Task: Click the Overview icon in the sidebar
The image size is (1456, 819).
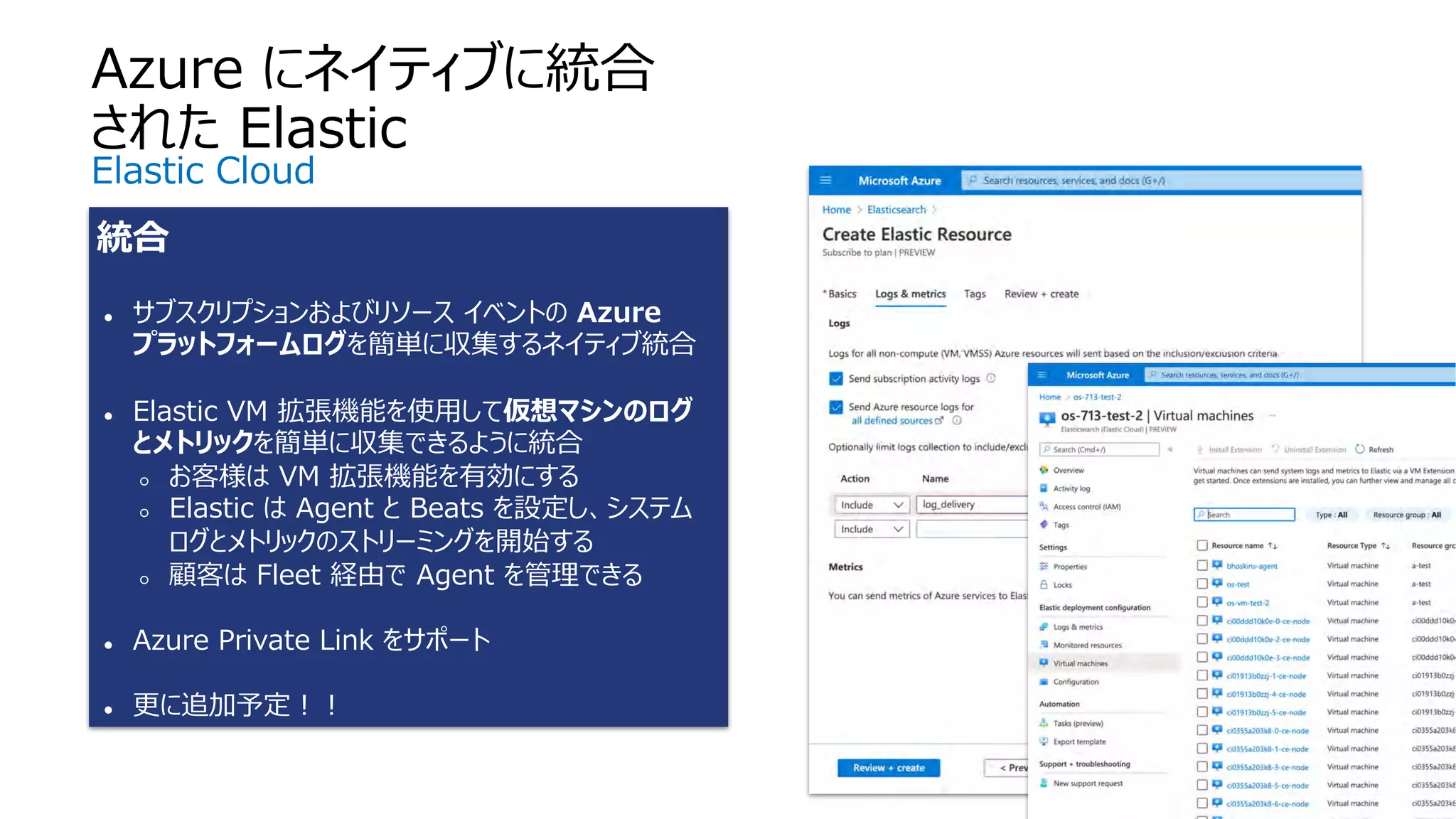Action: tap(1044, 470)
